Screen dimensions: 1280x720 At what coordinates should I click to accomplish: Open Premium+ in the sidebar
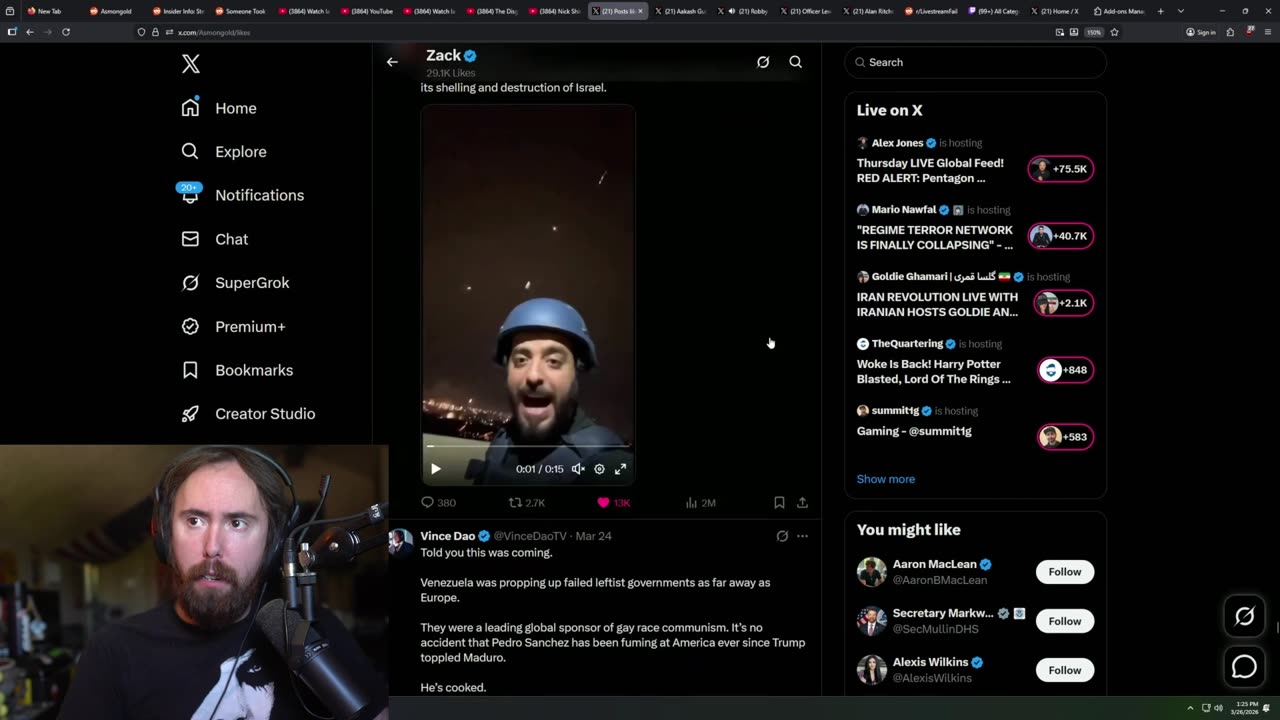[x=233, y=327]
